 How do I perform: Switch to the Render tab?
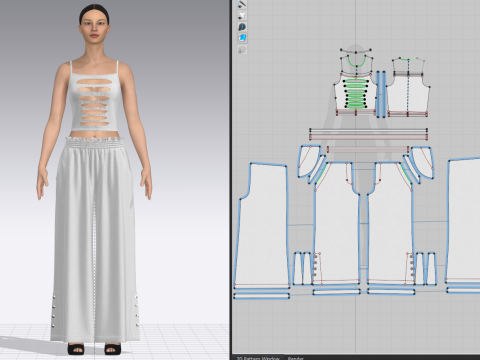tap(296, 358)
